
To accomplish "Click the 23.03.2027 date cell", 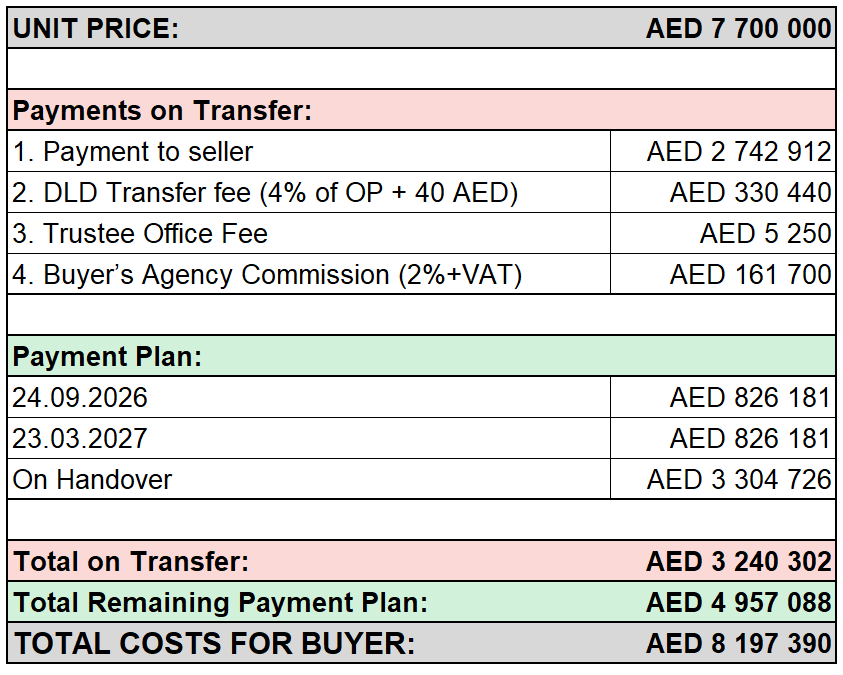I will [x=309, y=439].
